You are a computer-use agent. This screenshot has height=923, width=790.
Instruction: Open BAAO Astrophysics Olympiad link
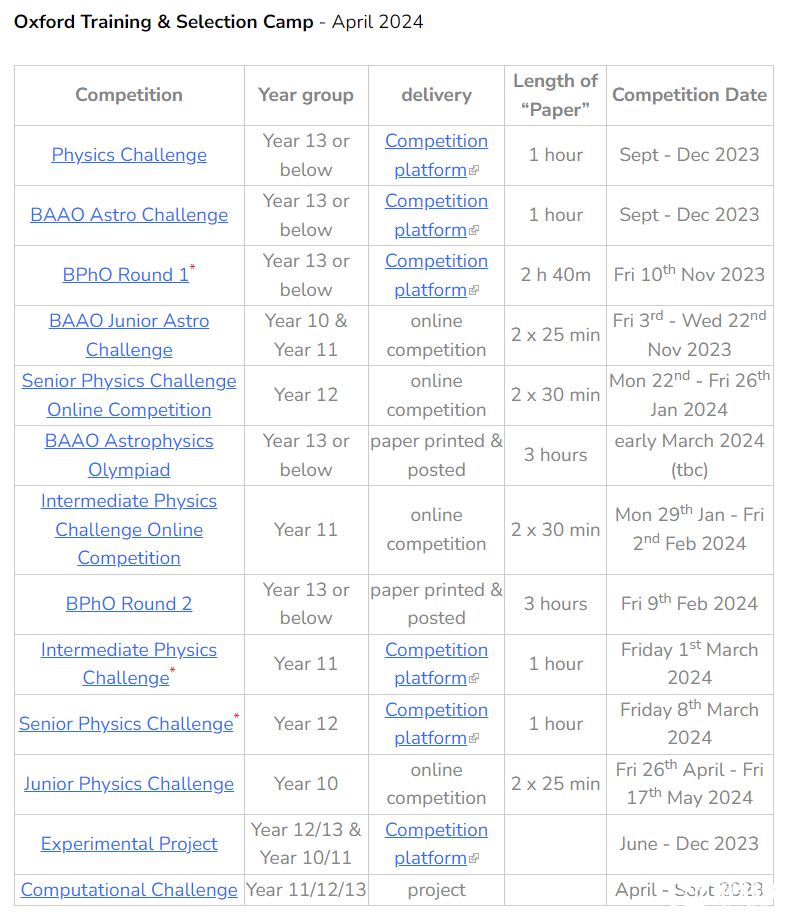[129, 455]
